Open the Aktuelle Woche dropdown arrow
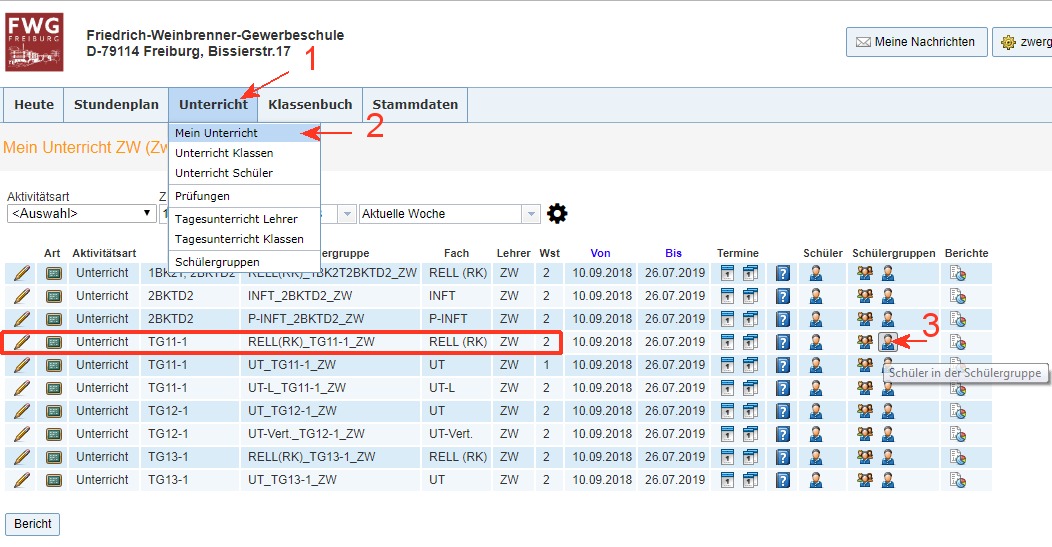The width and height of the screenshot is (1052, 547). pos(531,214)
